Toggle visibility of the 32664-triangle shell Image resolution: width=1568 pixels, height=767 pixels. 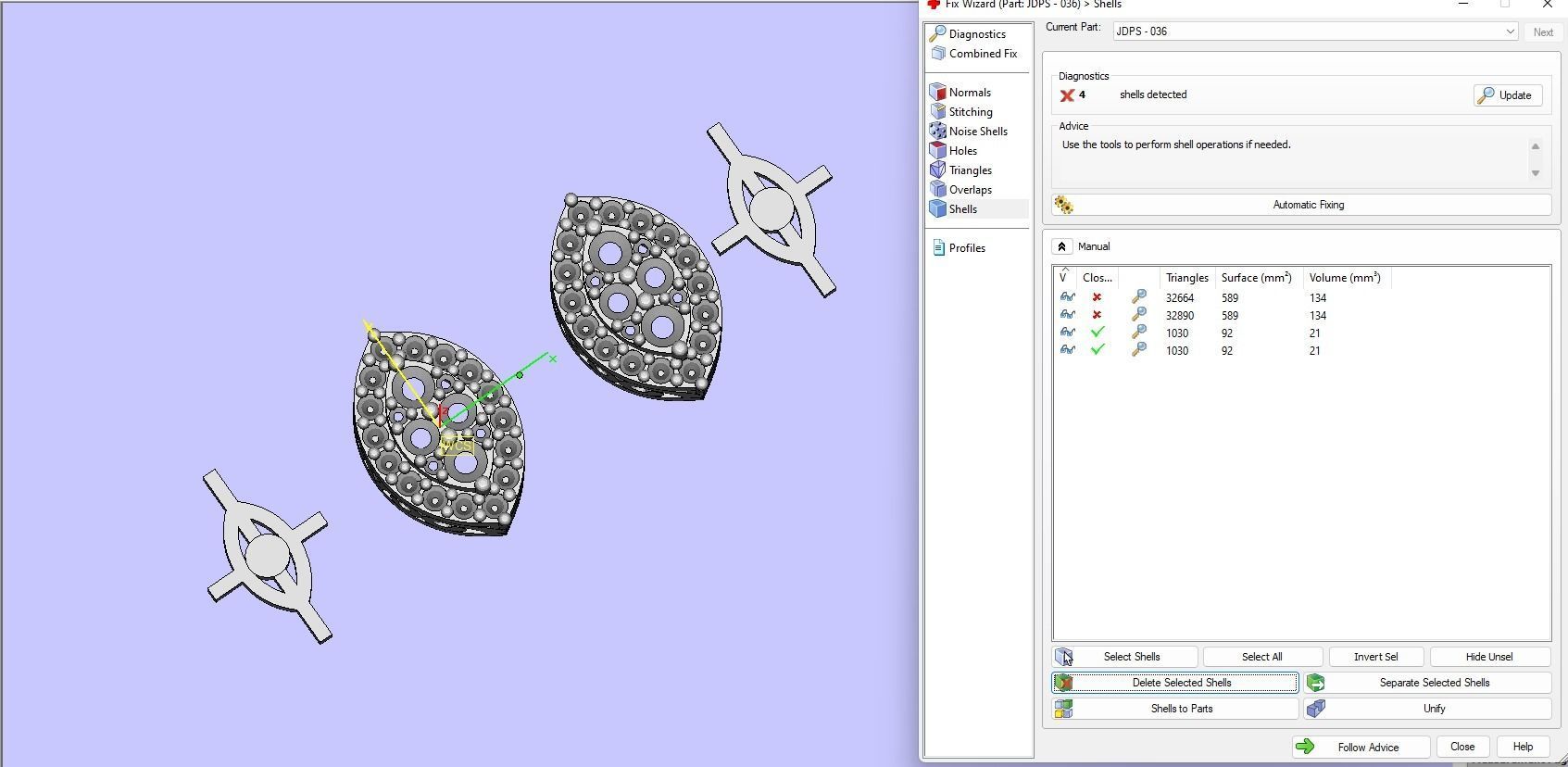1067,297
